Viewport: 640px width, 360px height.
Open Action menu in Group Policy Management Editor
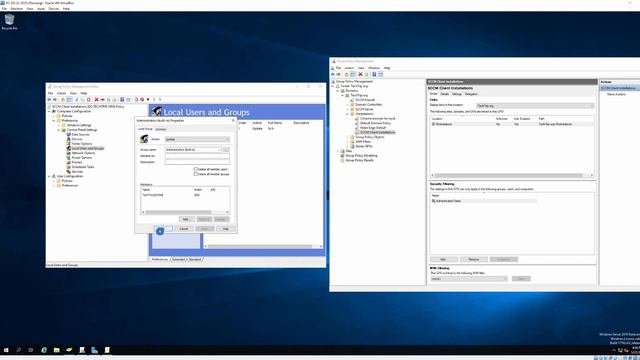point(62,93)
